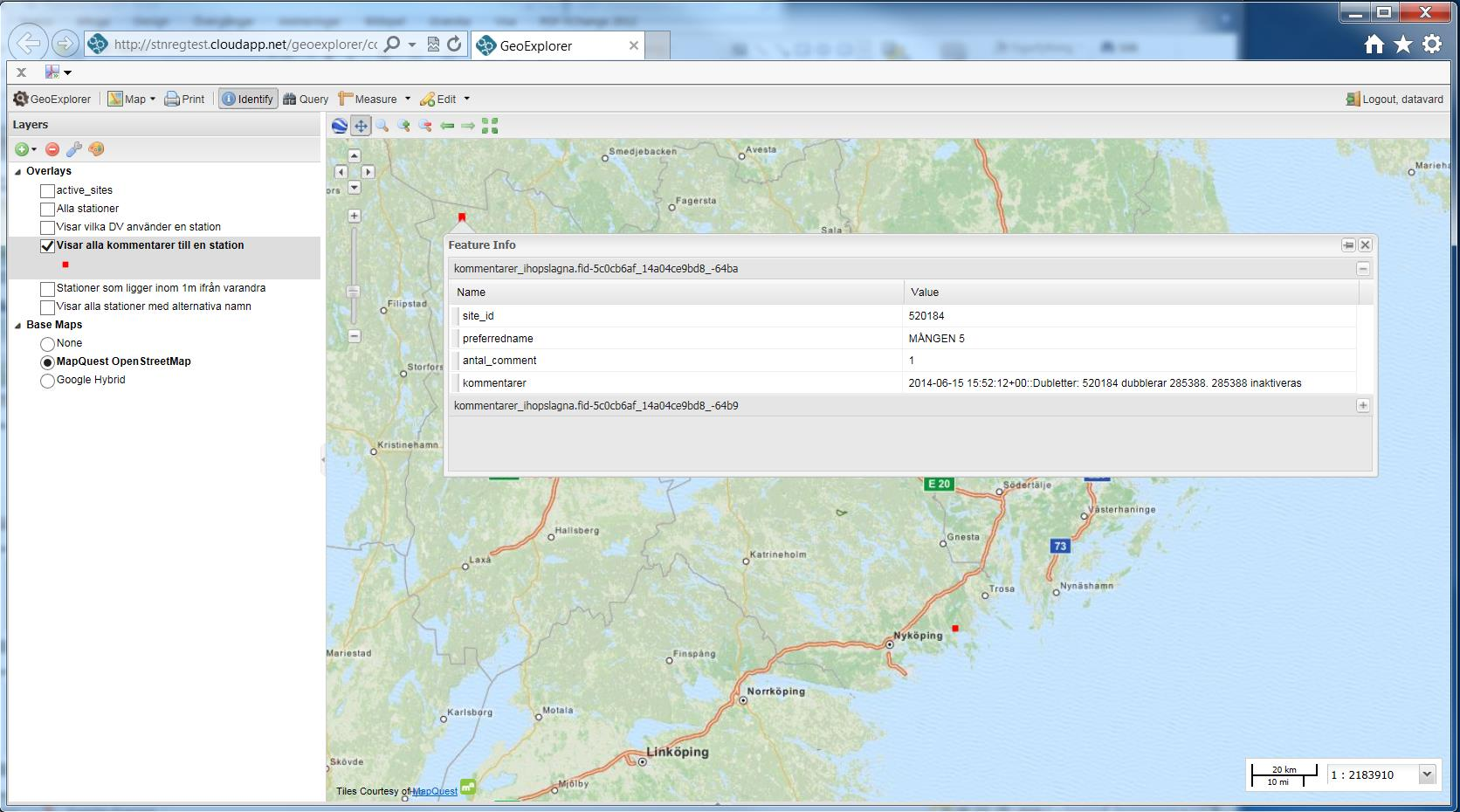The height and width of the screenshot is (812, 1460).
Task: Click the Name column header
Action: pyautogui.click(x=677, y=292)
